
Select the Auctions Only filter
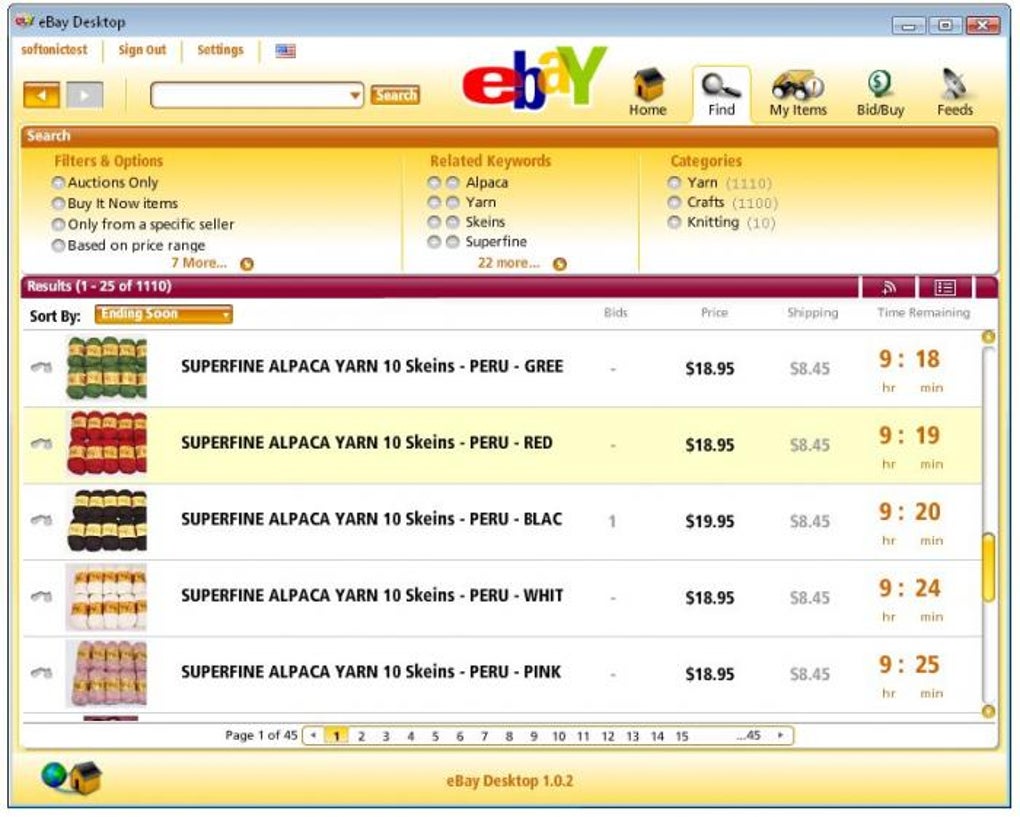pyautogui.click(x=59, y=183)
